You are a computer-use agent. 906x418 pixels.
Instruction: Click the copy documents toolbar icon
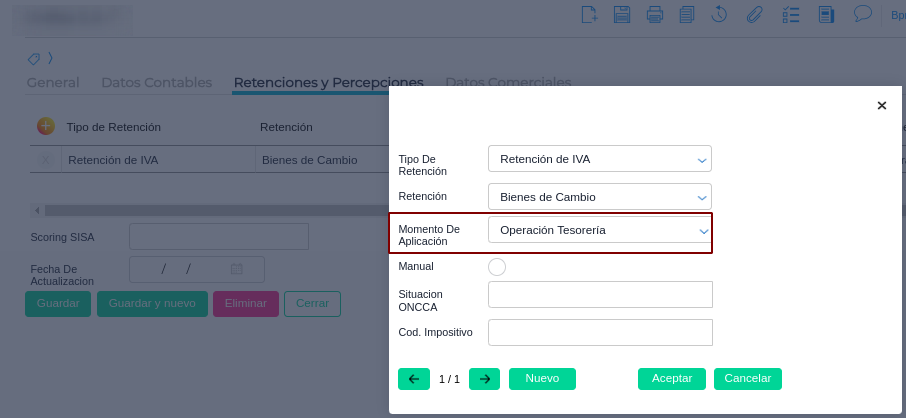687,14
